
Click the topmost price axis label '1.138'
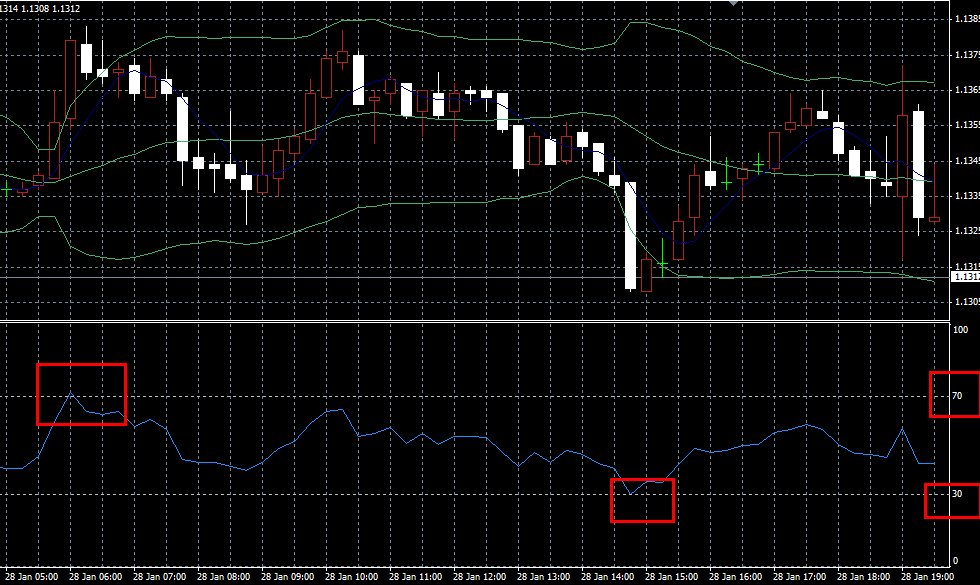click(x=966, y=19)
